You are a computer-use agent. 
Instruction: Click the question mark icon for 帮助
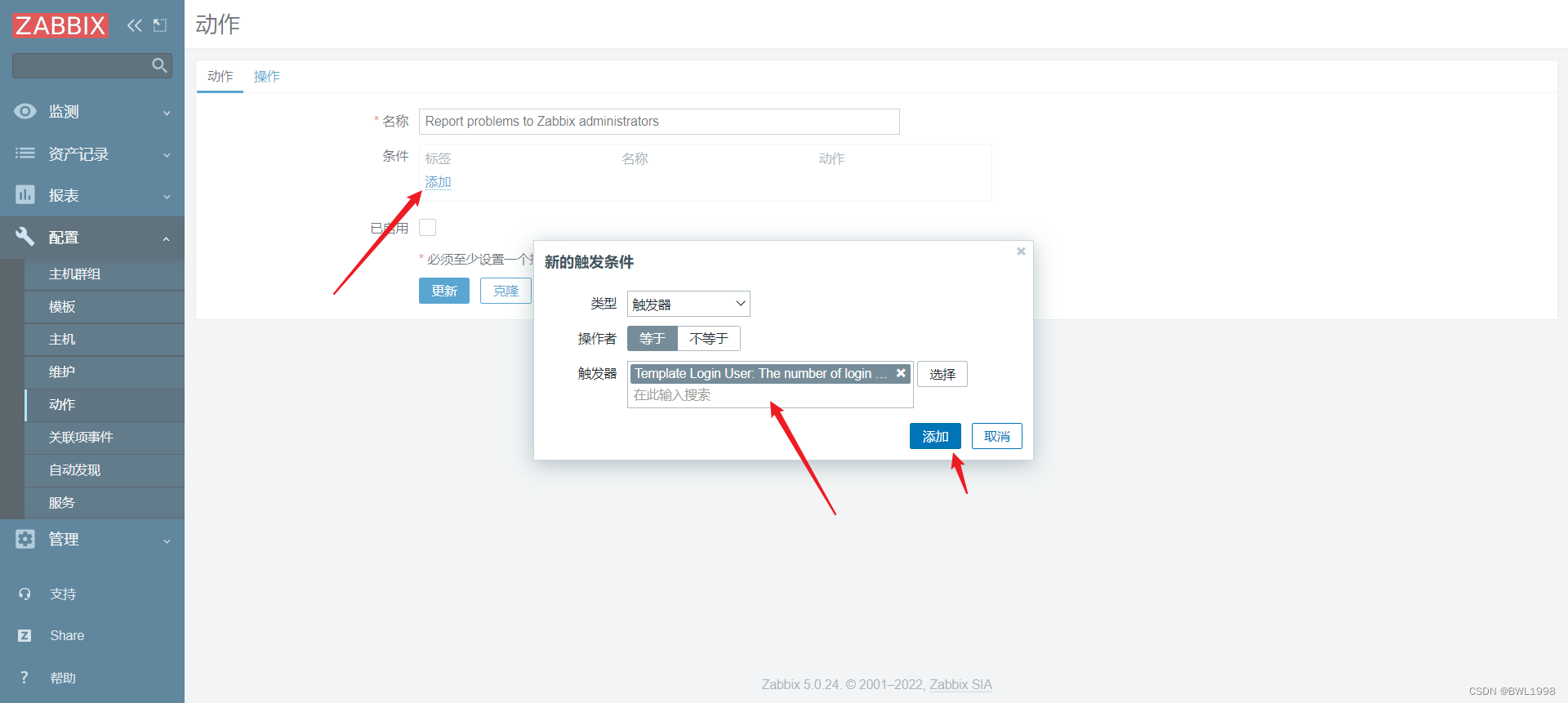[x=24, y=678]
